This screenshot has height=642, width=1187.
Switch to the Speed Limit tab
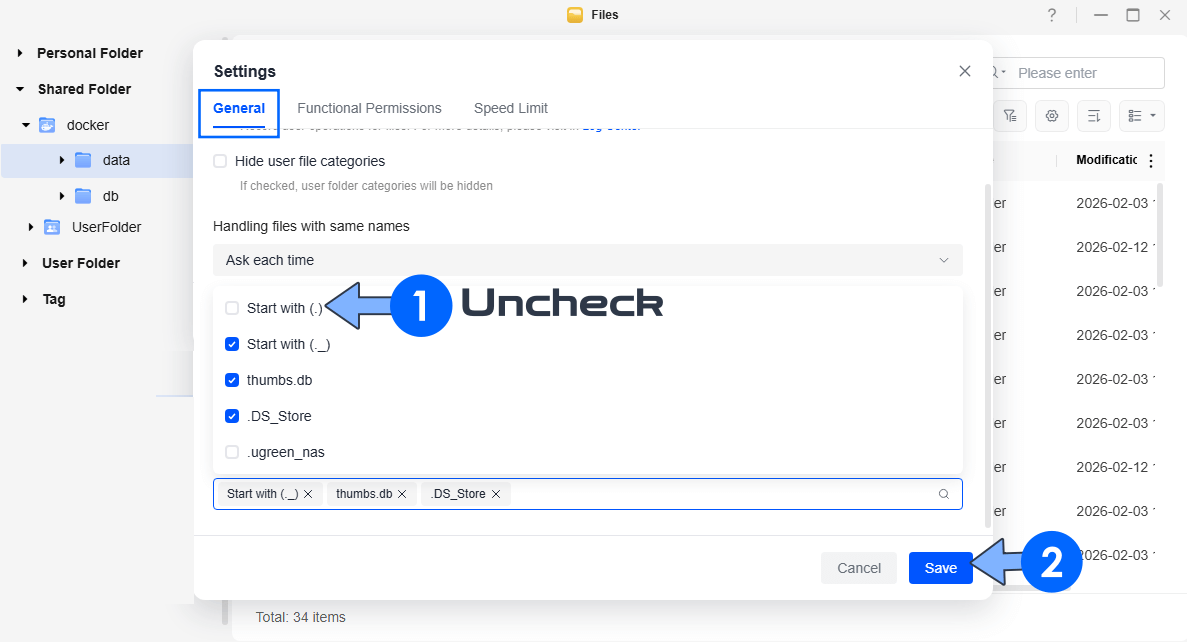click(510, 108)
